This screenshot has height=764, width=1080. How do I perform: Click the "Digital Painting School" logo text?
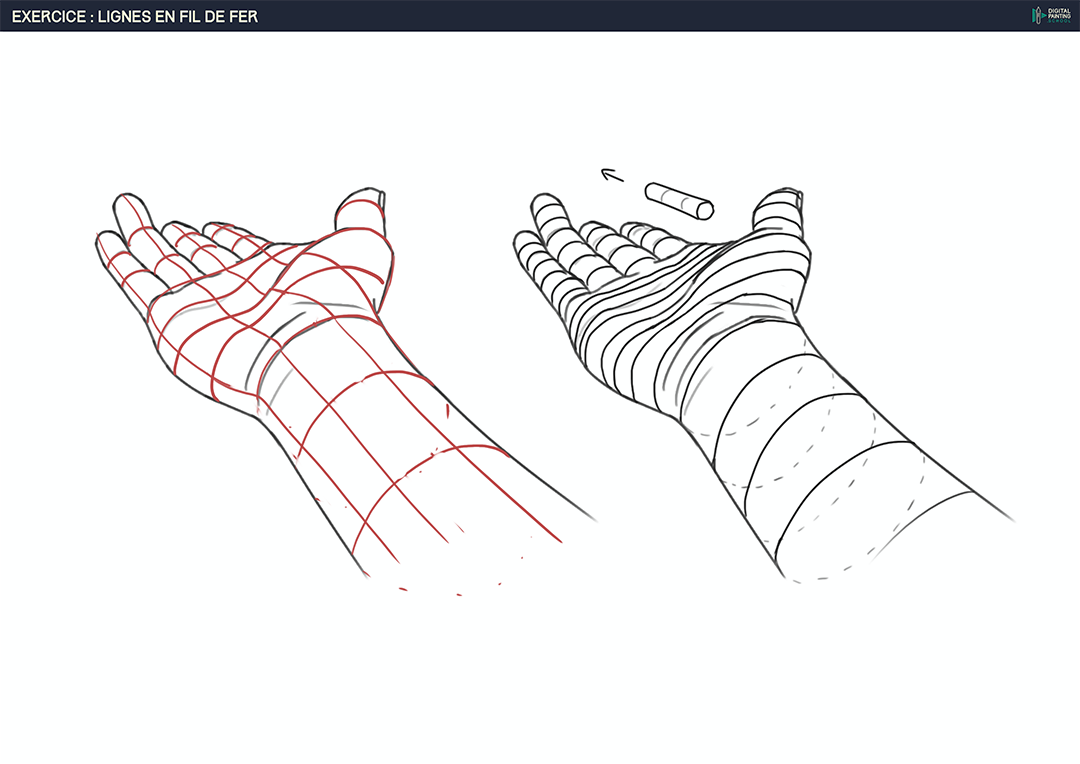(1058, 16)
